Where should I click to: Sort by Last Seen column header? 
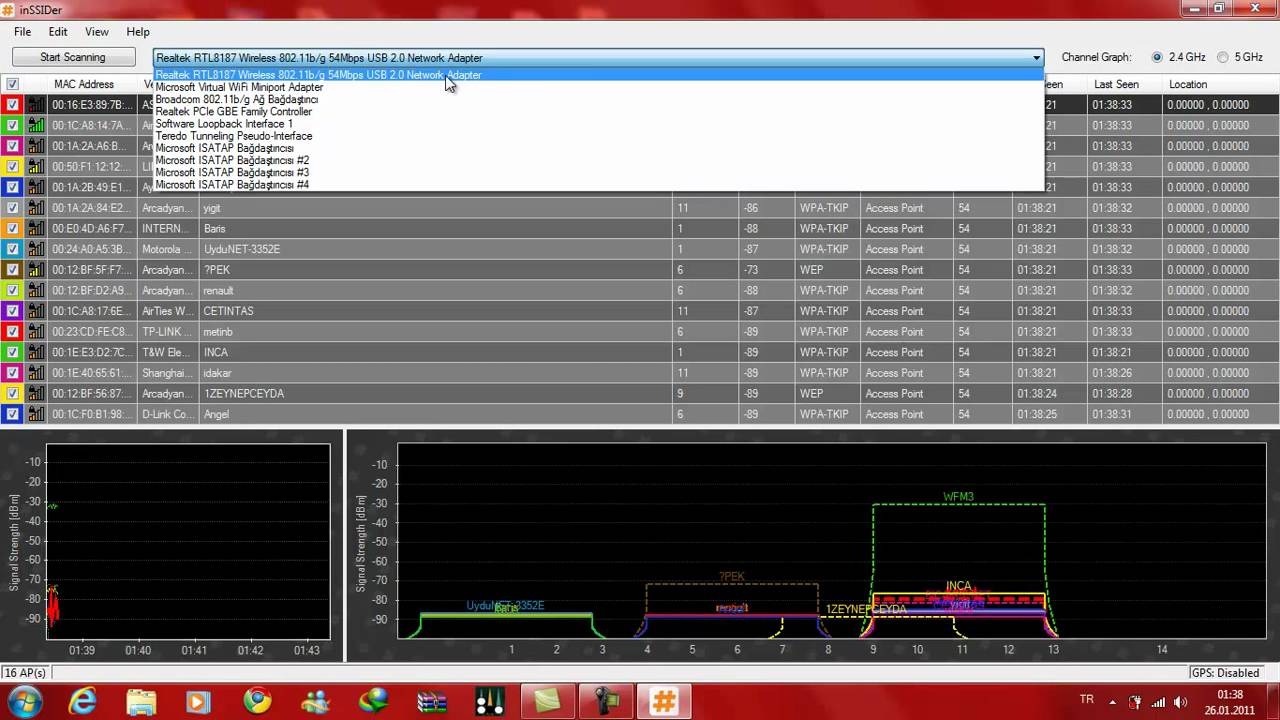pyautogui.click(x=1125, y=85)
